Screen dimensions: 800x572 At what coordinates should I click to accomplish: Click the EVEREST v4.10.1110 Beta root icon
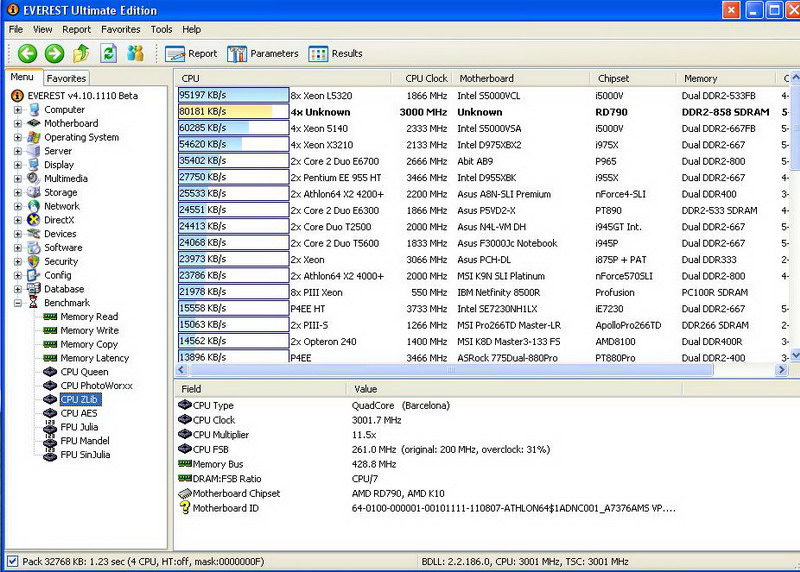pyautogui.click(x=17, y=95)
